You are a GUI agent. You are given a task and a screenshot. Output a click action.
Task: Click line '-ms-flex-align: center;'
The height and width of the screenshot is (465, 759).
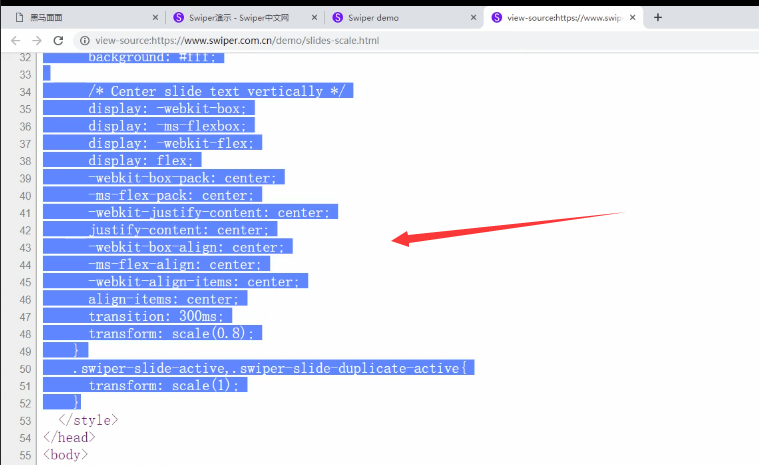(175, 264)
